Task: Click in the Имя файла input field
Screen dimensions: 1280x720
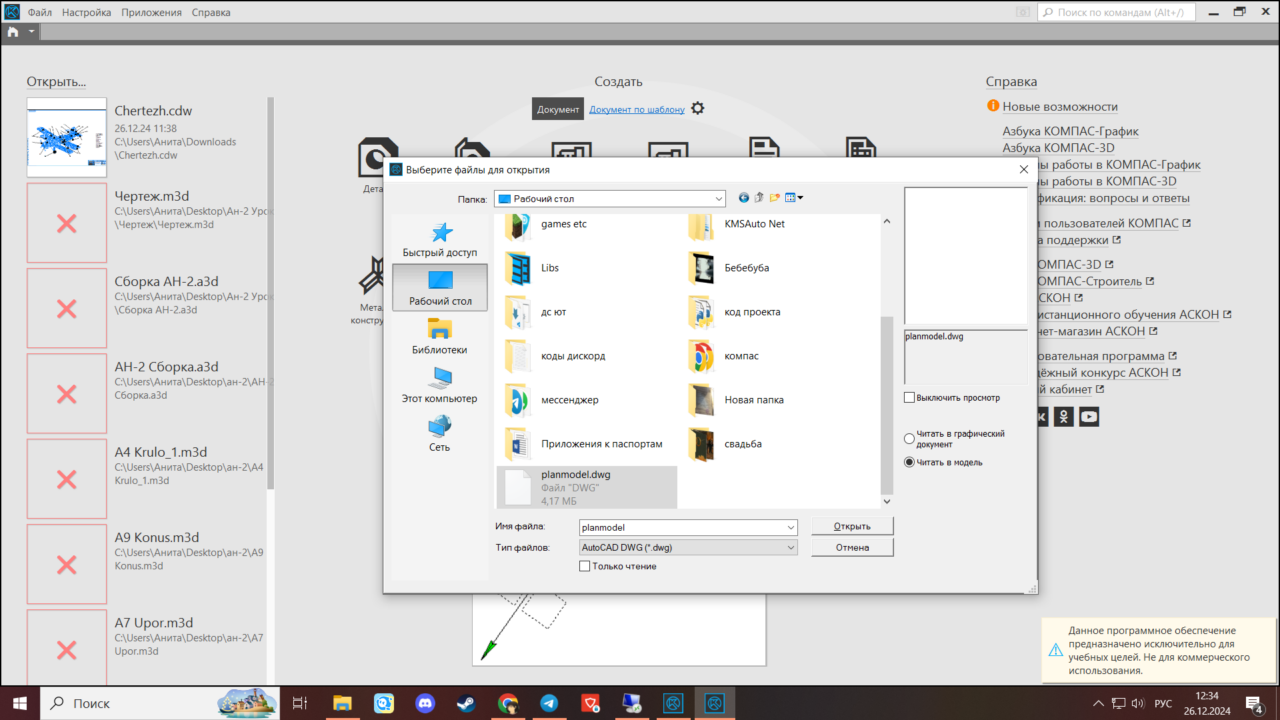Action: pyautogui.click(x=682, y=527)
